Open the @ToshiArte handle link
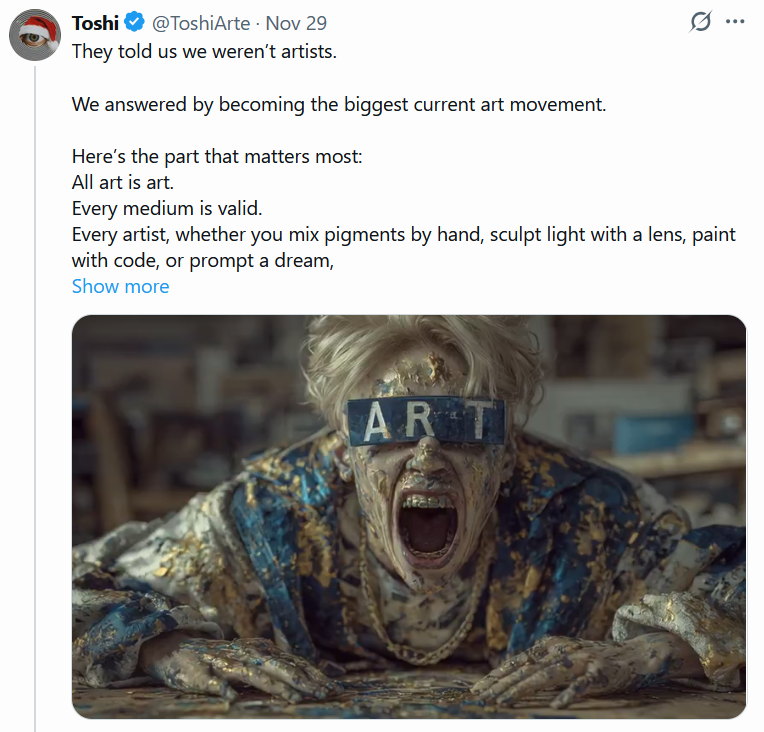The height and width of the screenshot is (732, 764). pos(201,23)
